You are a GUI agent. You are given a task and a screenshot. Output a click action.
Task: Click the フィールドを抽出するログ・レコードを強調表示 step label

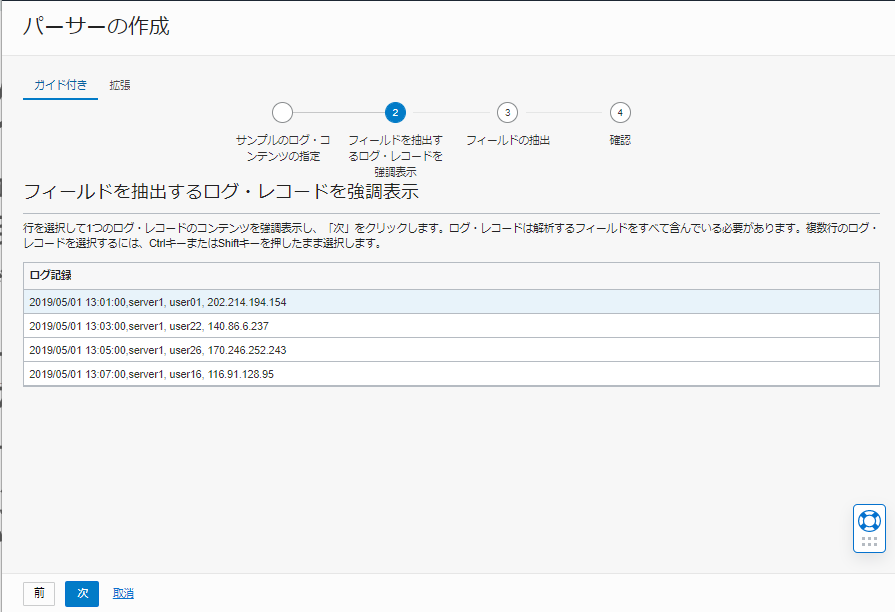click(395, 156)
